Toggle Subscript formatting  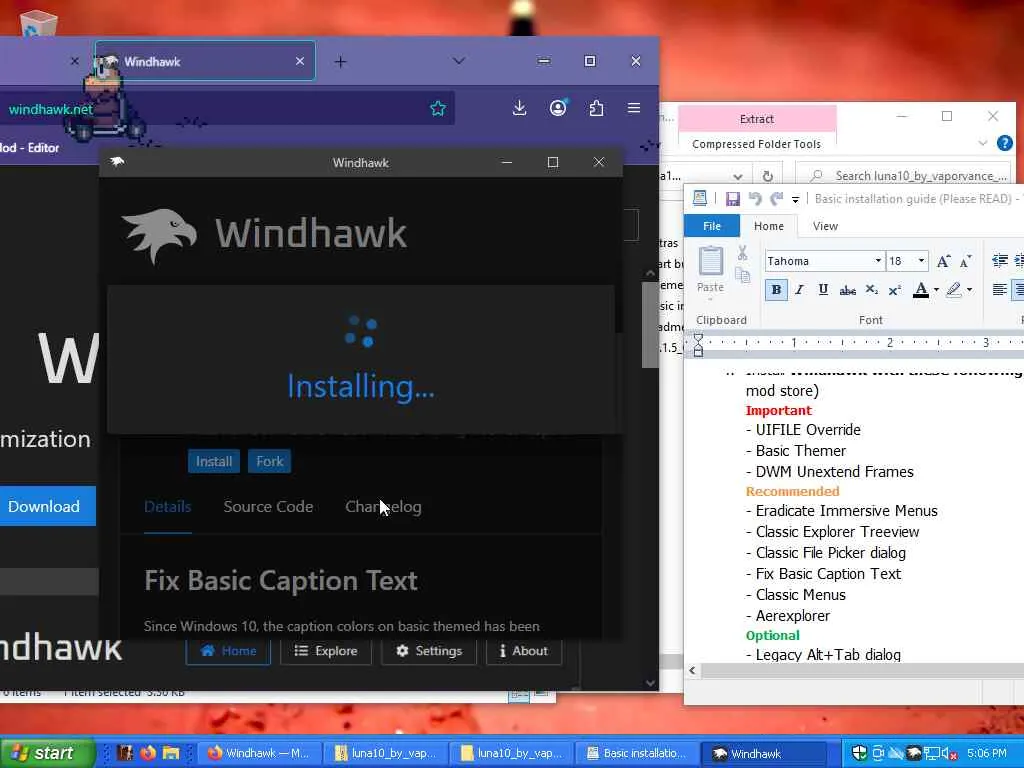[x=871, y=290]
